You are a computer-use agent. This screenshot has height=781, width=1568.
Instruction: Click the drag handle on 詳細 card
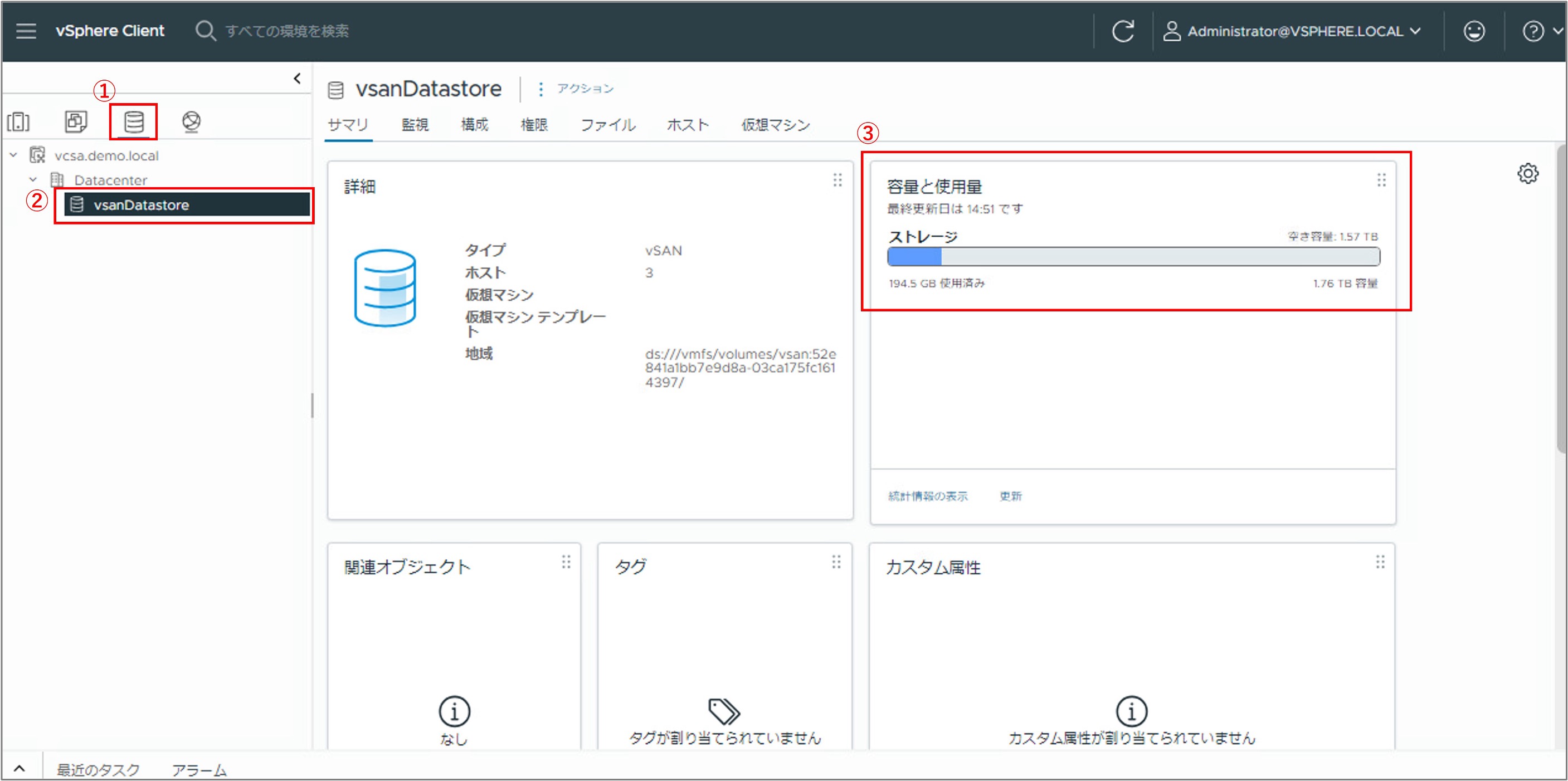tap(837, 180)
